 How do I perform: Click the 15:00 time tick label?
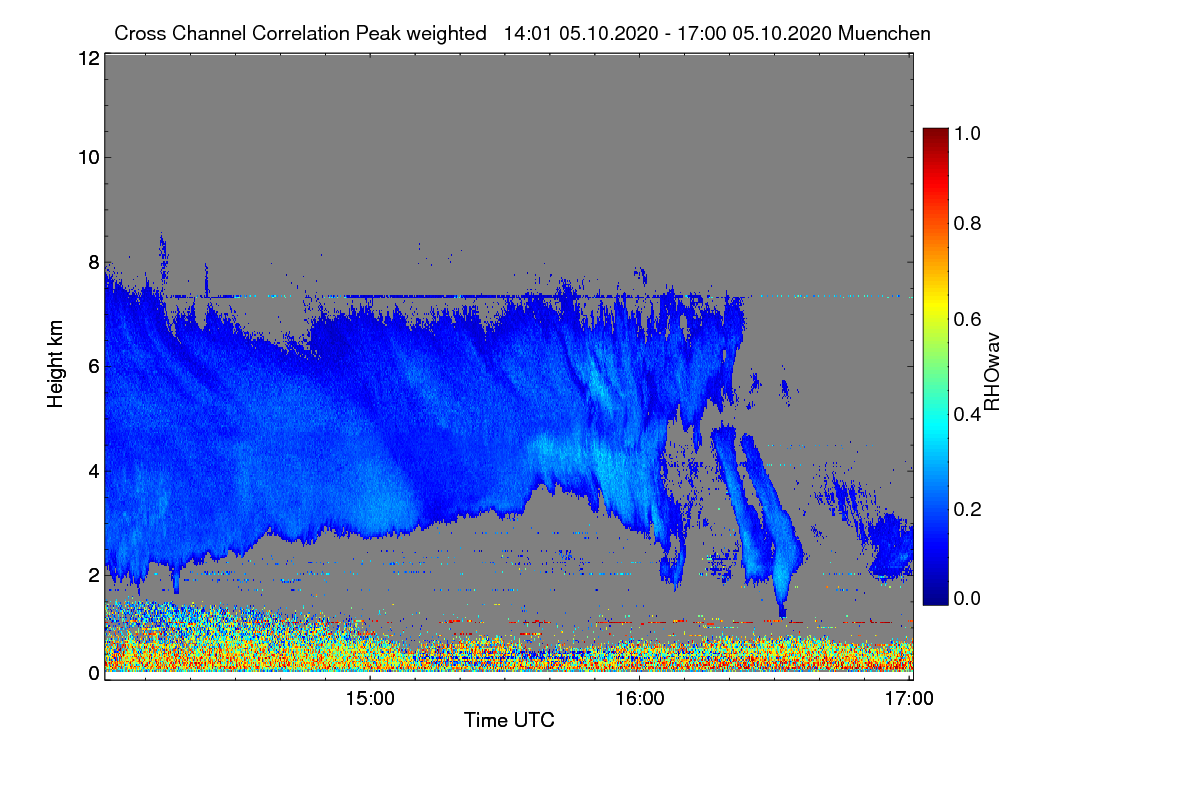coord(369,699)
